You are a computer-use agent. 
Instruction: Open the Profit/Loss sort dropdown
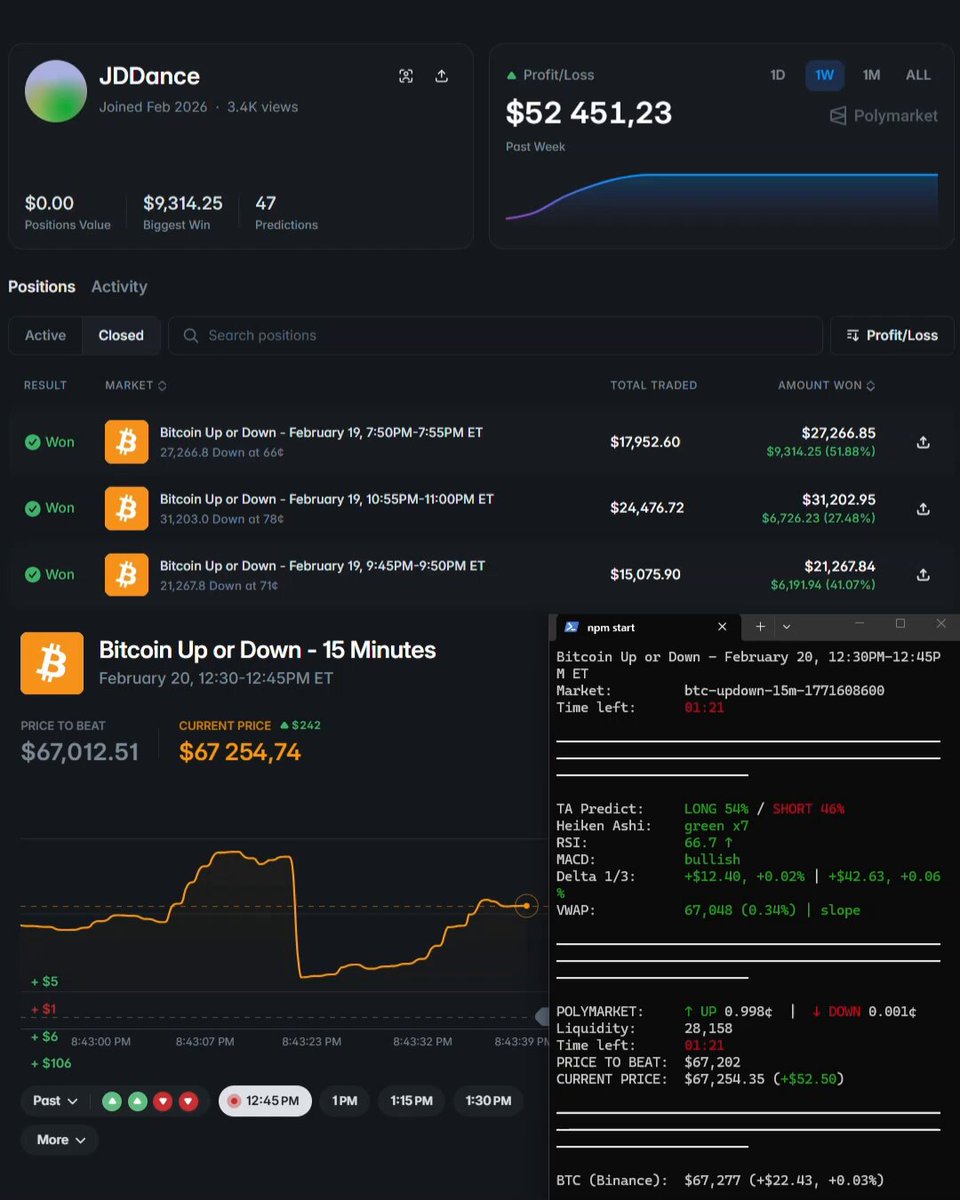click(x=892, y=336)
